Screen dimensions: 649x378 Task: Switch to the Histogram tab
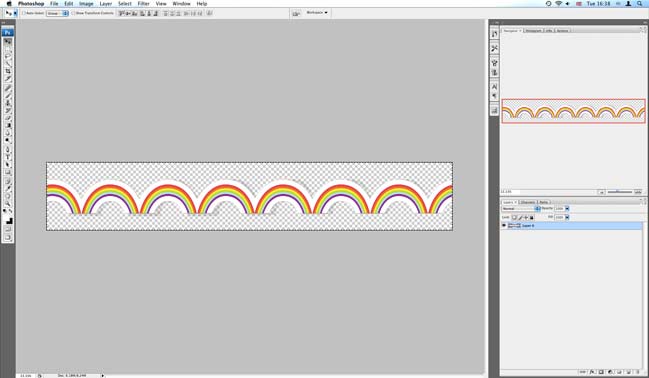[x=533, y=31]
